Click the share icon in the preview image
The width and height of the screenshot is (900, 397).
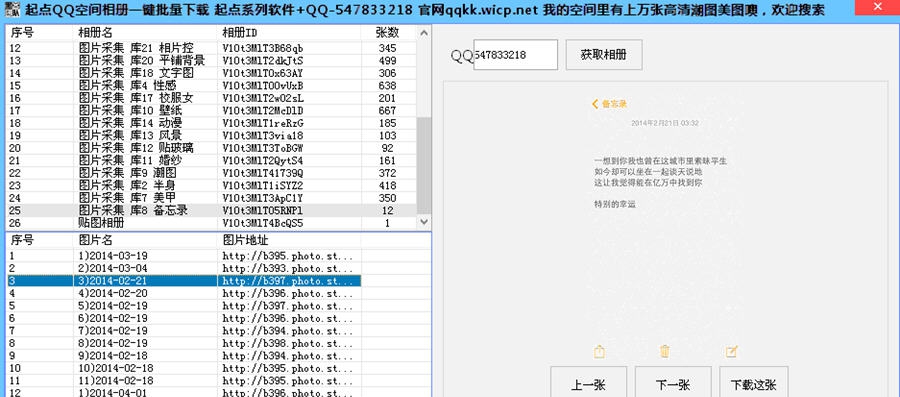pyautogui.click(x=599, y=351)
